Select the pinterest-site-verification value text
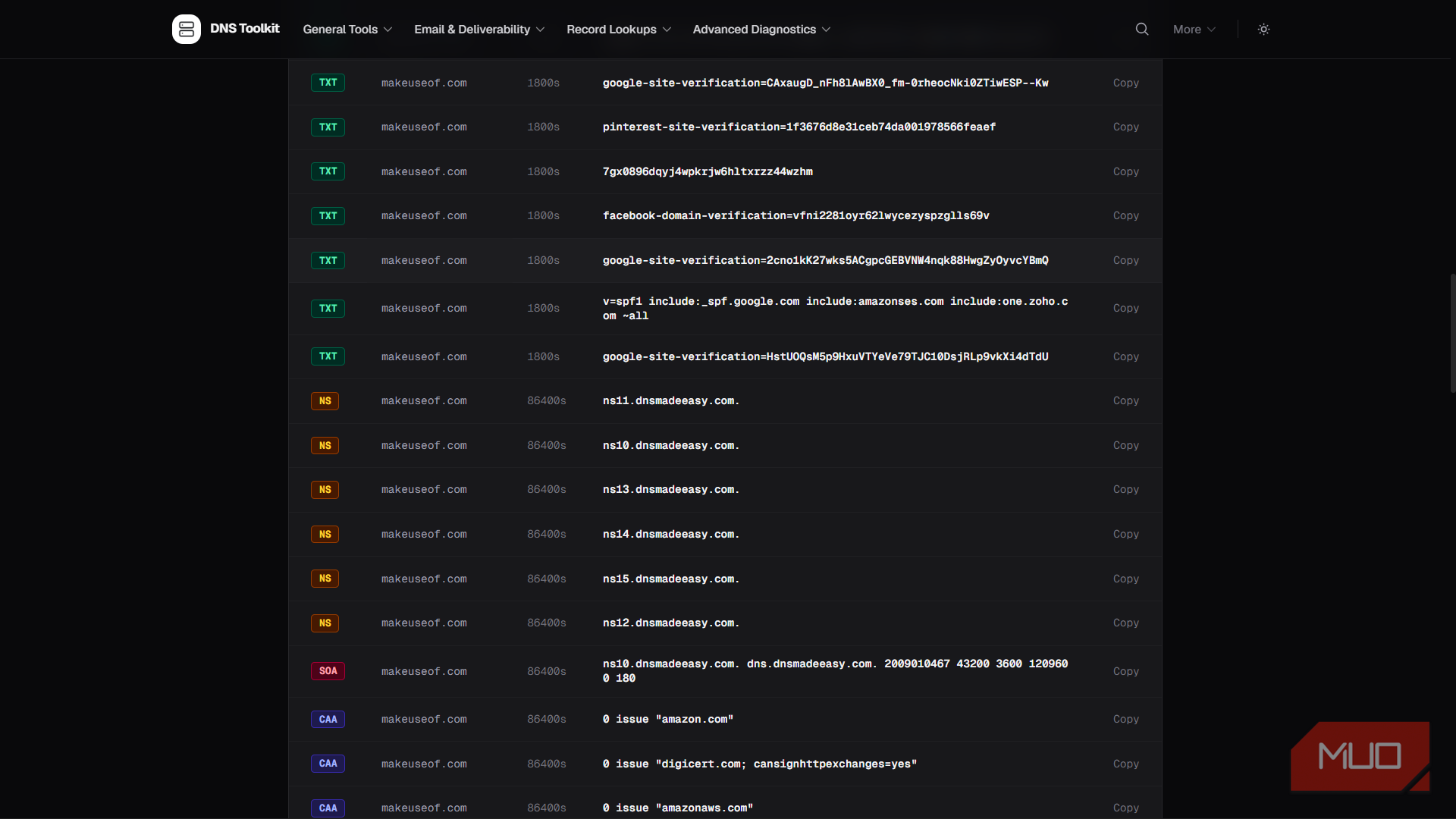 [x=799, y=127]
